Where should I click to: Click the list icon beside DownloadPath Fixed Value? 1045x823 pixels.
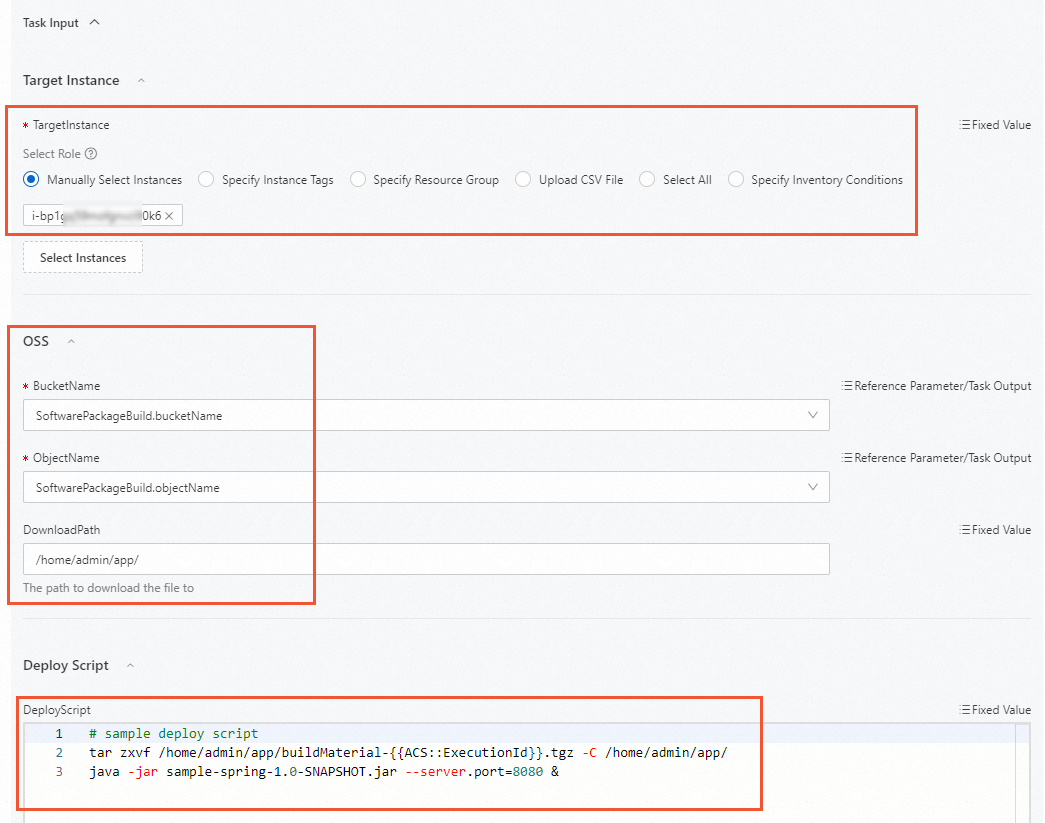point(964,530)
